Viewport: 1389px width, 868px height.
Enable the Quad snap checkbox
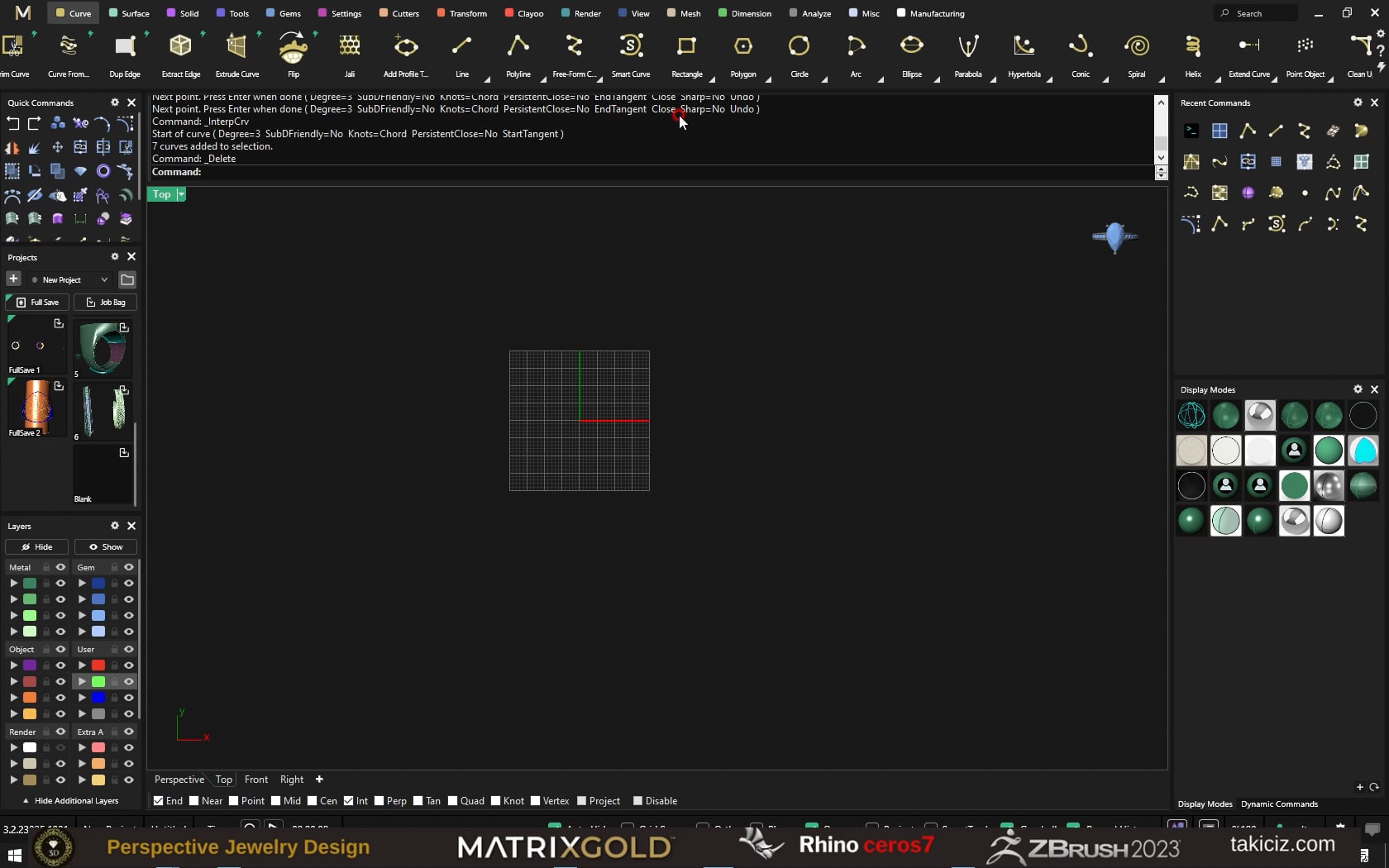click(x=453, y=800)
